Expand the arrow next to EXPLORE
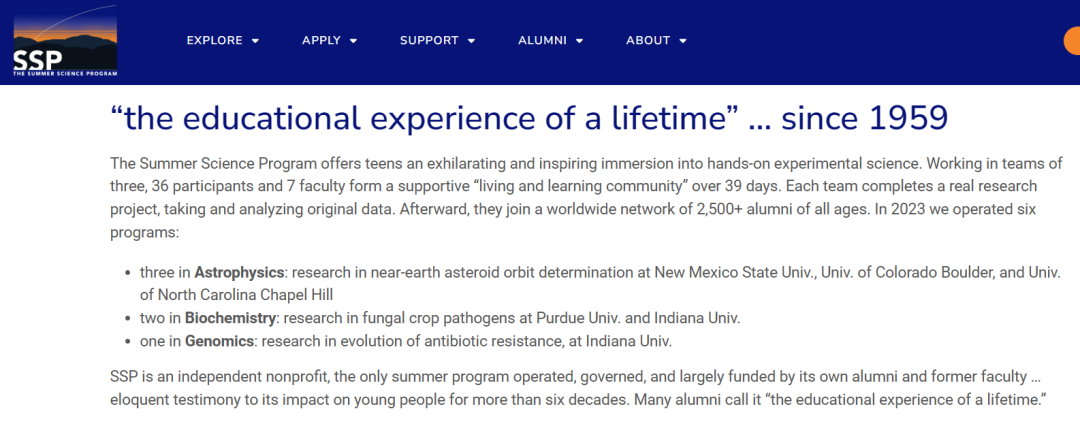 click(256, 41)
